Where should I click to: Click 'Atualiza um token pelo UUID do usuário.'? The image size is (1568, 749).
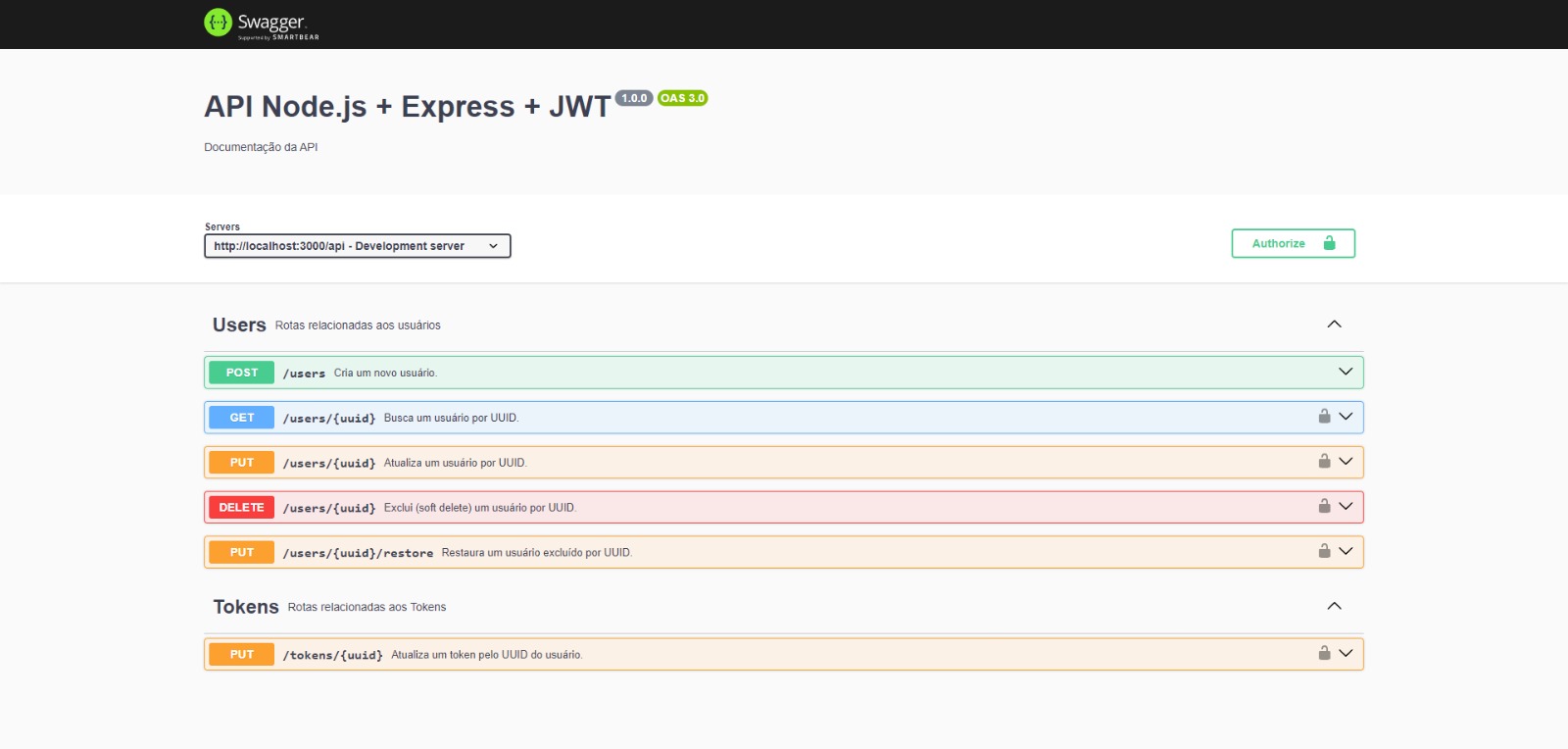(x=487, y=655)
